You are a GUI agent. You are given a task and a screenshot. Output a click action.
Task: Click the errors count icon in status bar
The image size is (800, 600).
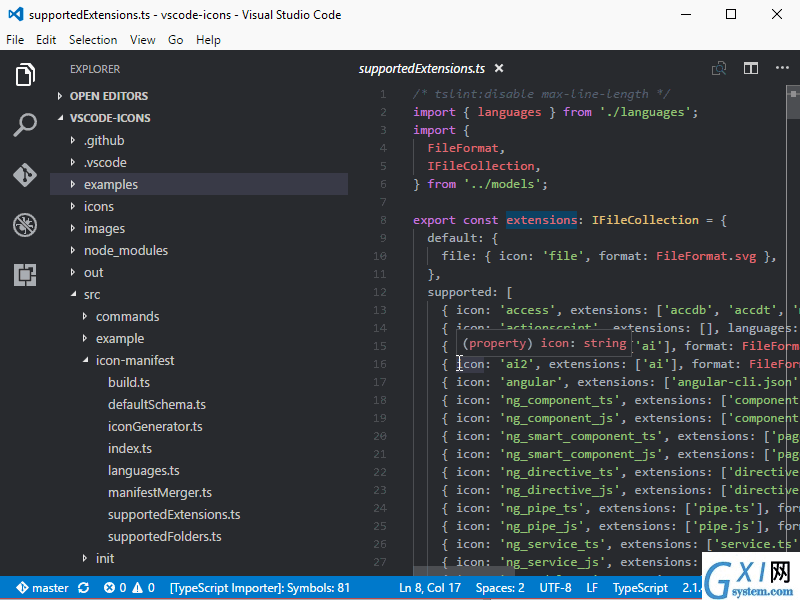(109, 588)
